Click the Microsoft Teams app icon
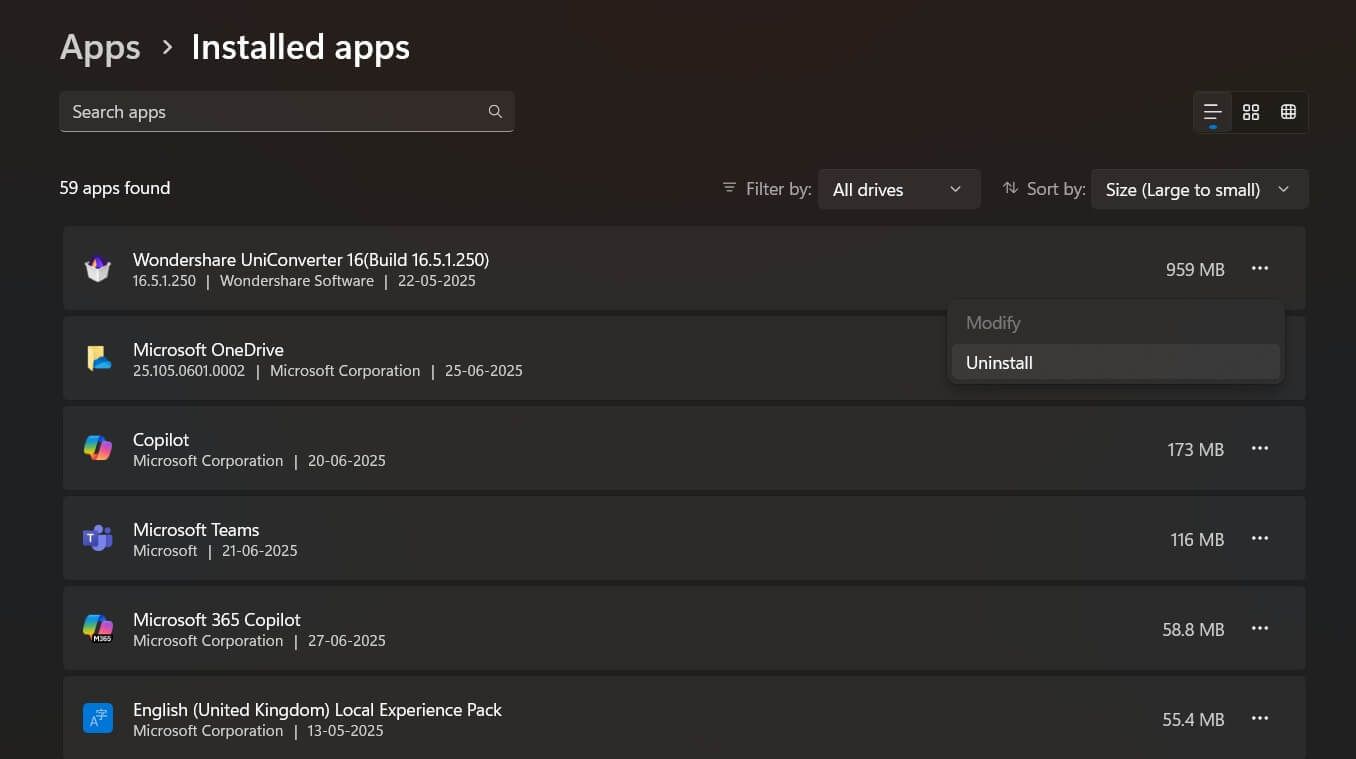 click(x=97, y=538)
